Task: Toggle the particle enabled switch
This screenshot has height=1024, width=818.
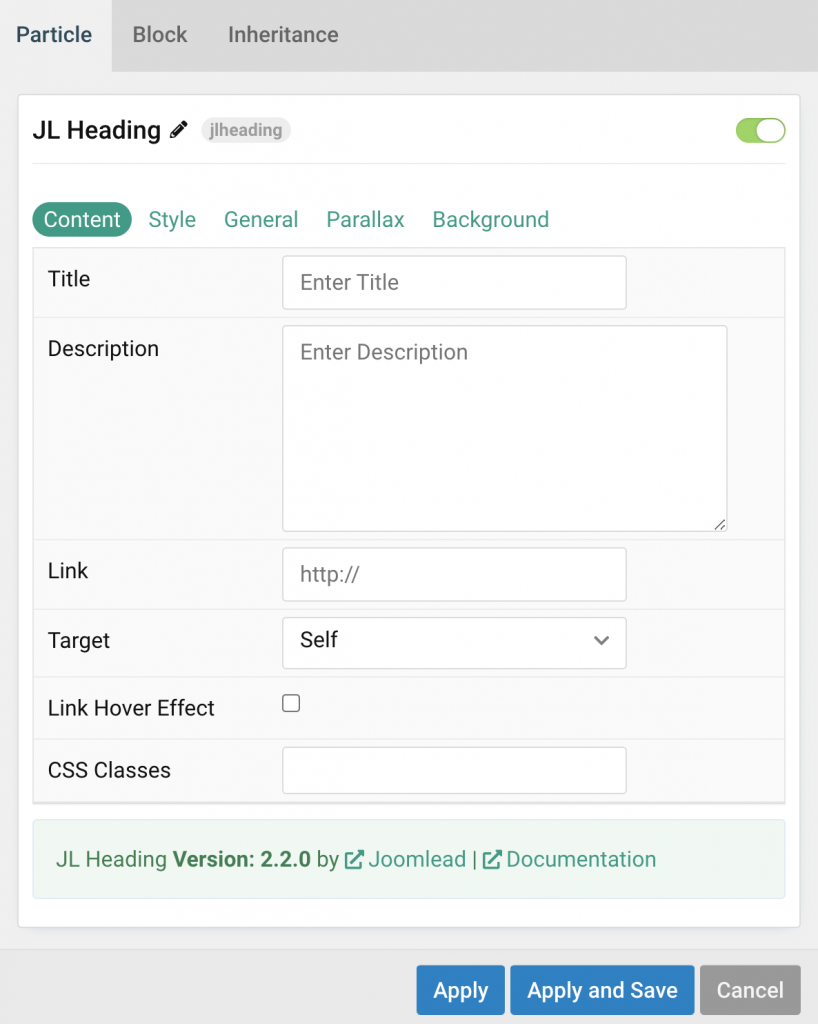Action: 760,130
